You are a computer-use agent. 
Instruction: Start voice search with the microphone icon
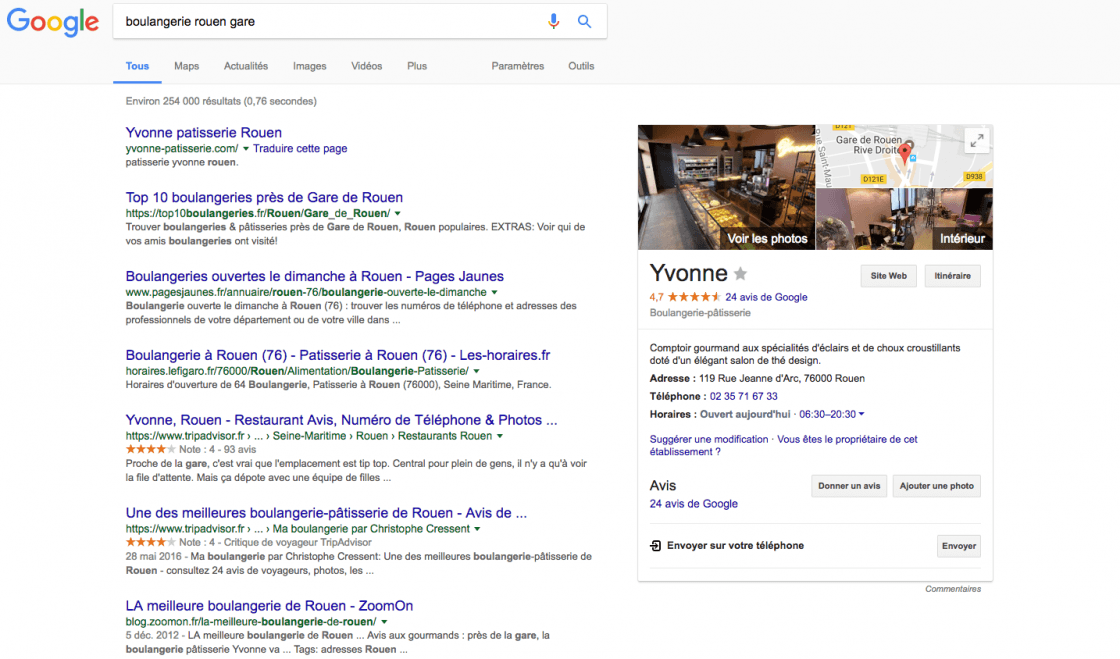pyautogui.click(x=554, y=21)
